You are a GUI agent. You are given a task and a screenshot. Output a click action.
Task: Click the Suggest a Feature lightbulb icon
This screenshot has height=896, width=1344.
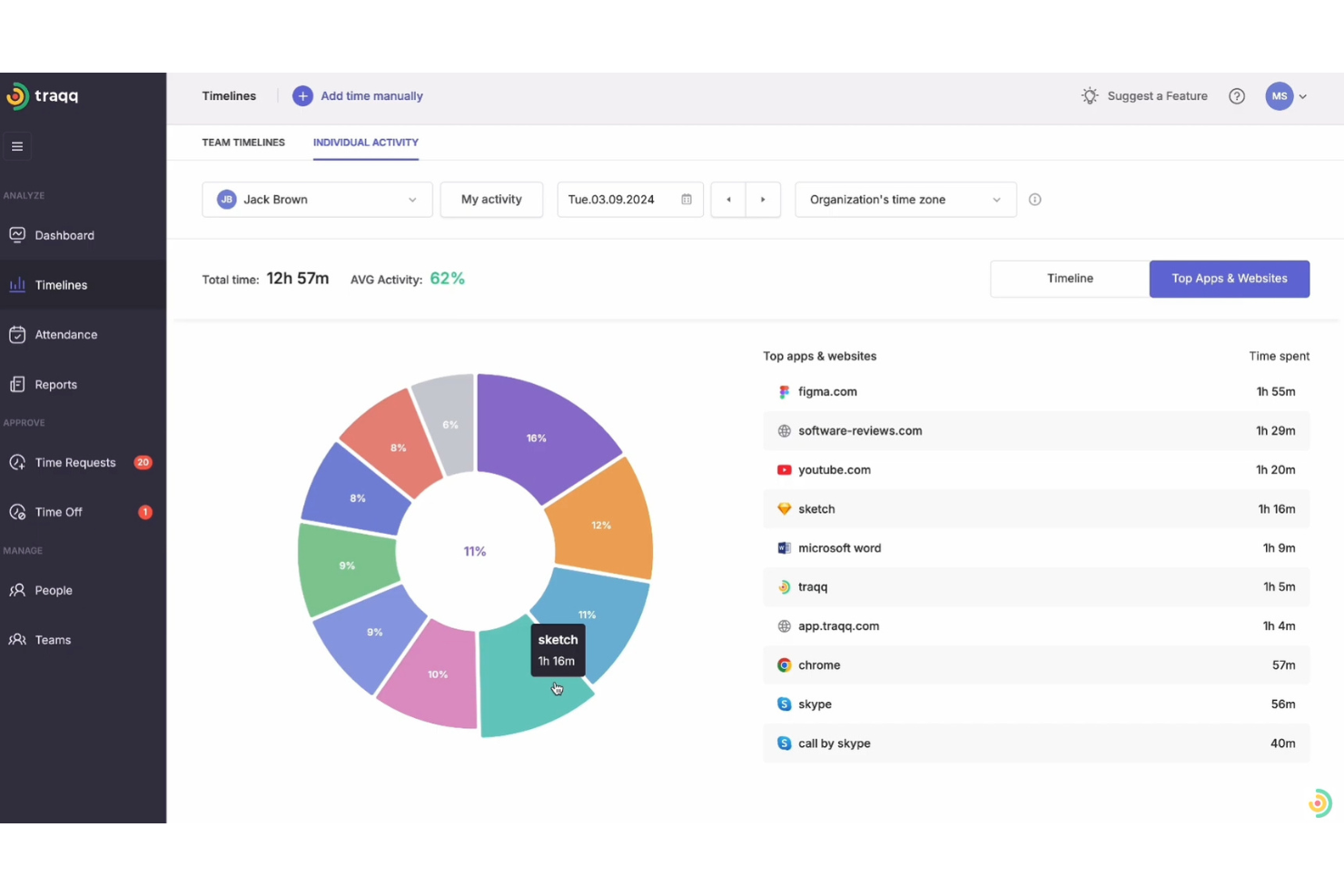tap(1090, 96)
